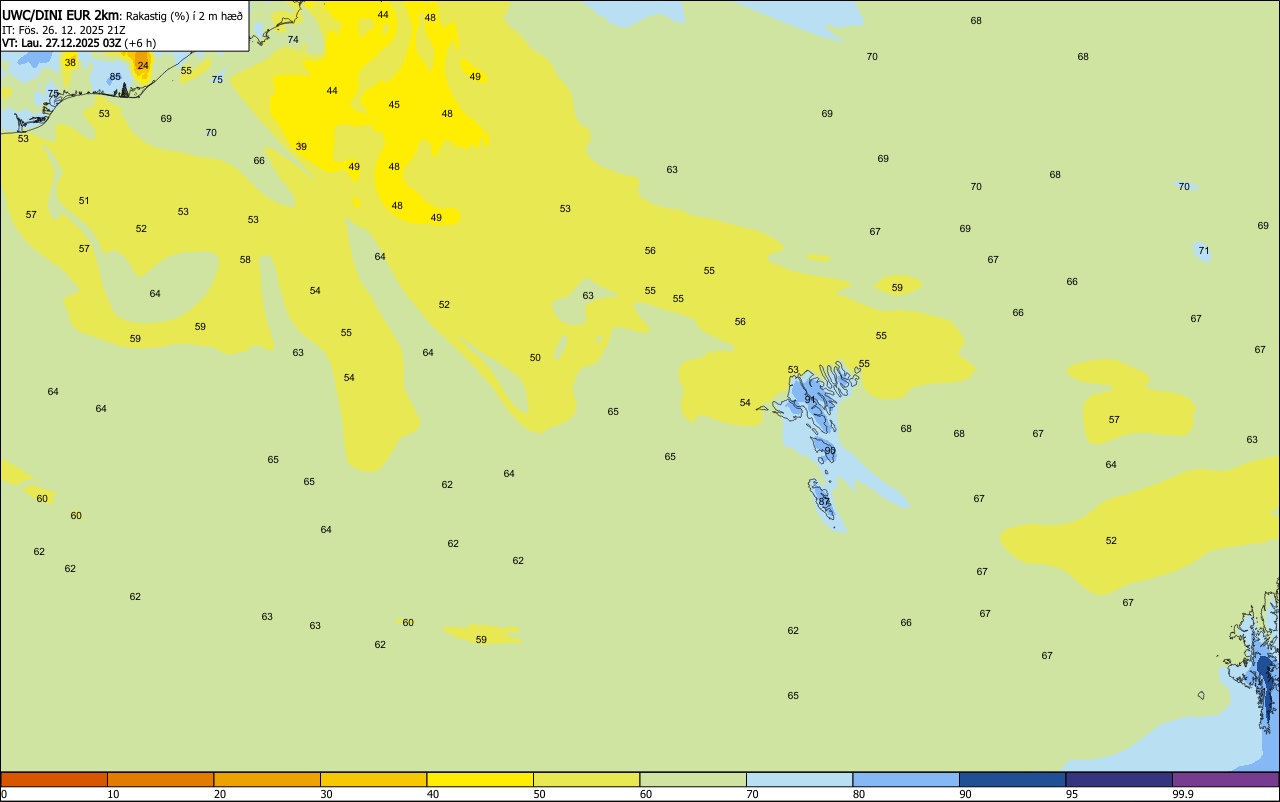Click the dark orange 0–10 legend swatch
Screen dimensions: 1280x802
tap(54, 779)
